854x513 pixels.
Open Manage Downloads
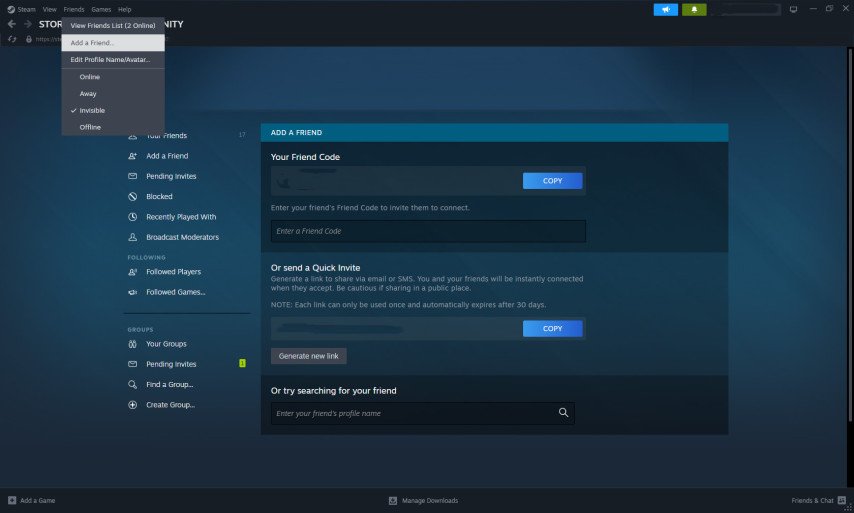[430, 500]
